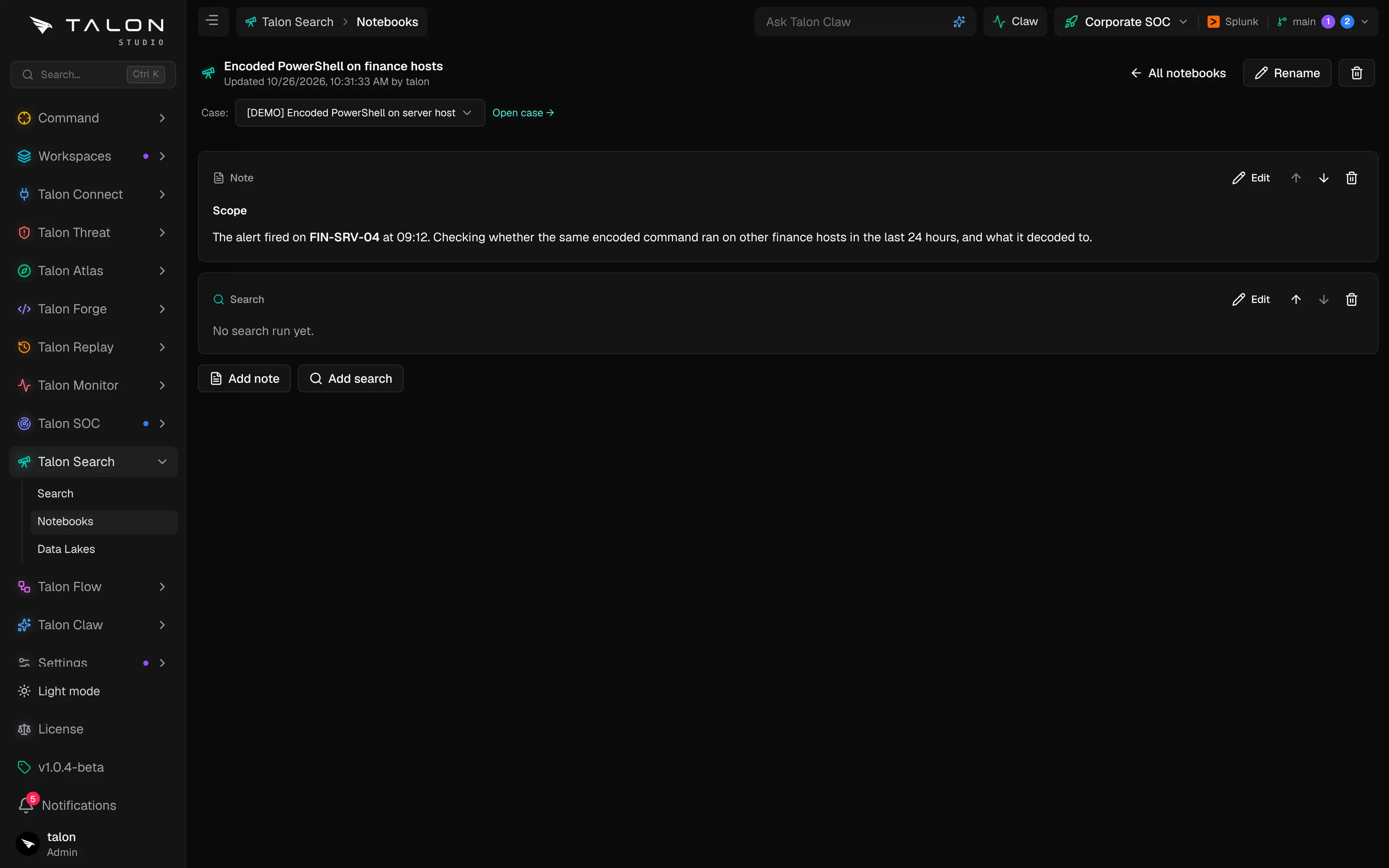Open Talon Threat shield menu

click(93, 233)
